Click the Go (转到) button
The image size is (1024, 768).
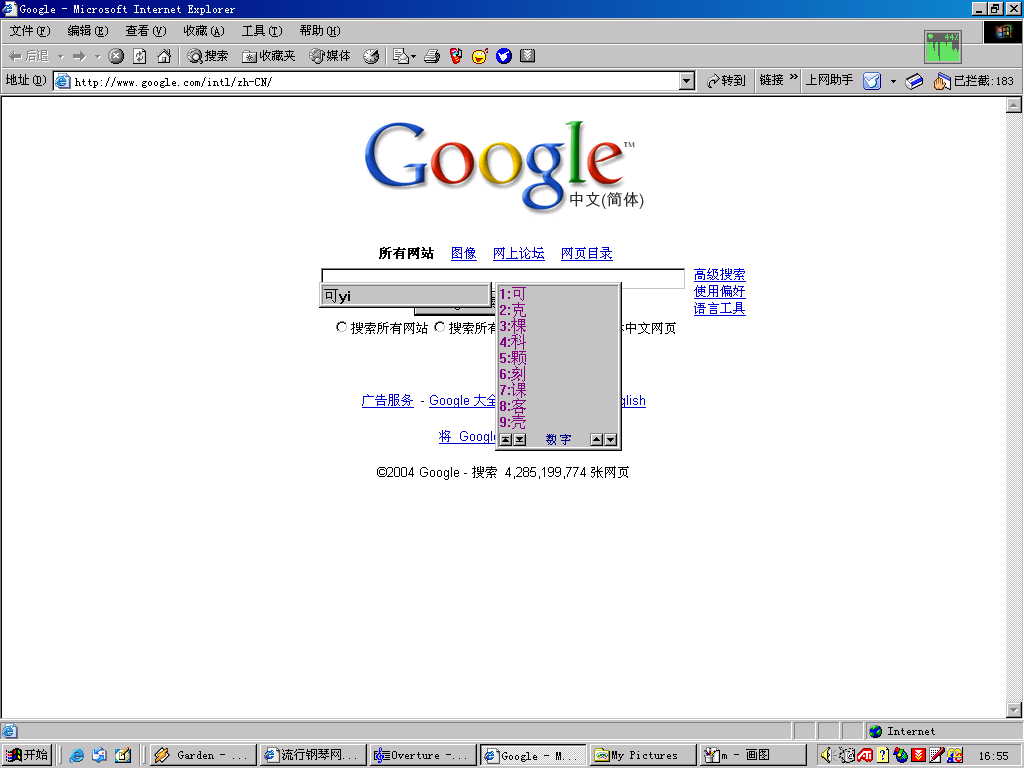726,80
